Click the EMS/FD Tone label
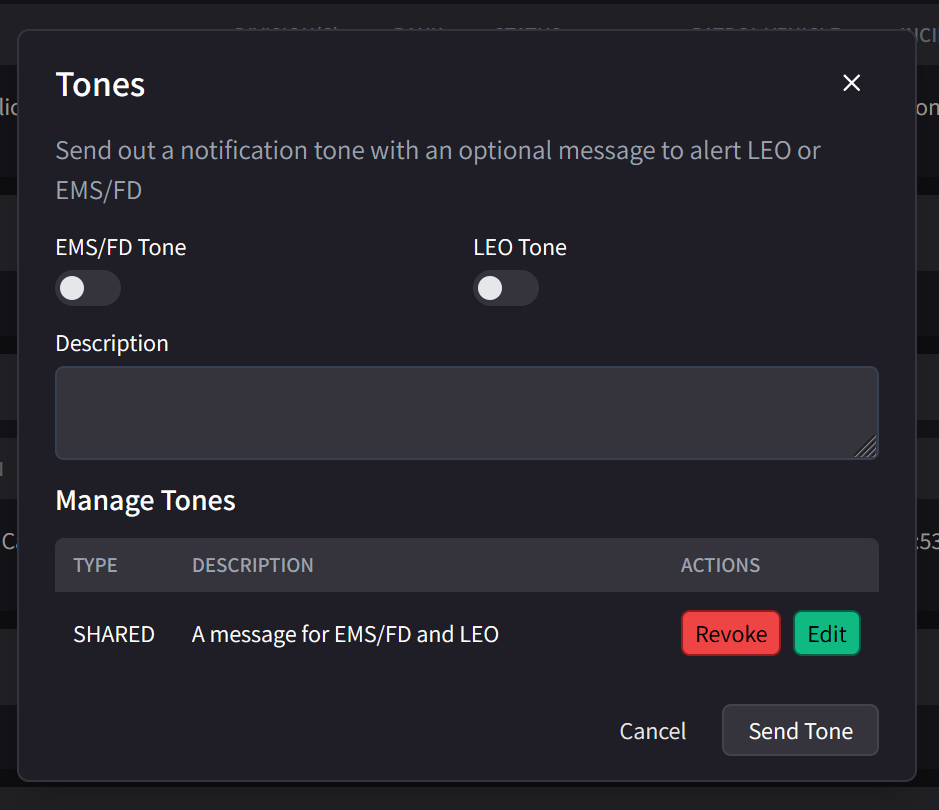The image size is (939, 810). click(x=121, y=247)
